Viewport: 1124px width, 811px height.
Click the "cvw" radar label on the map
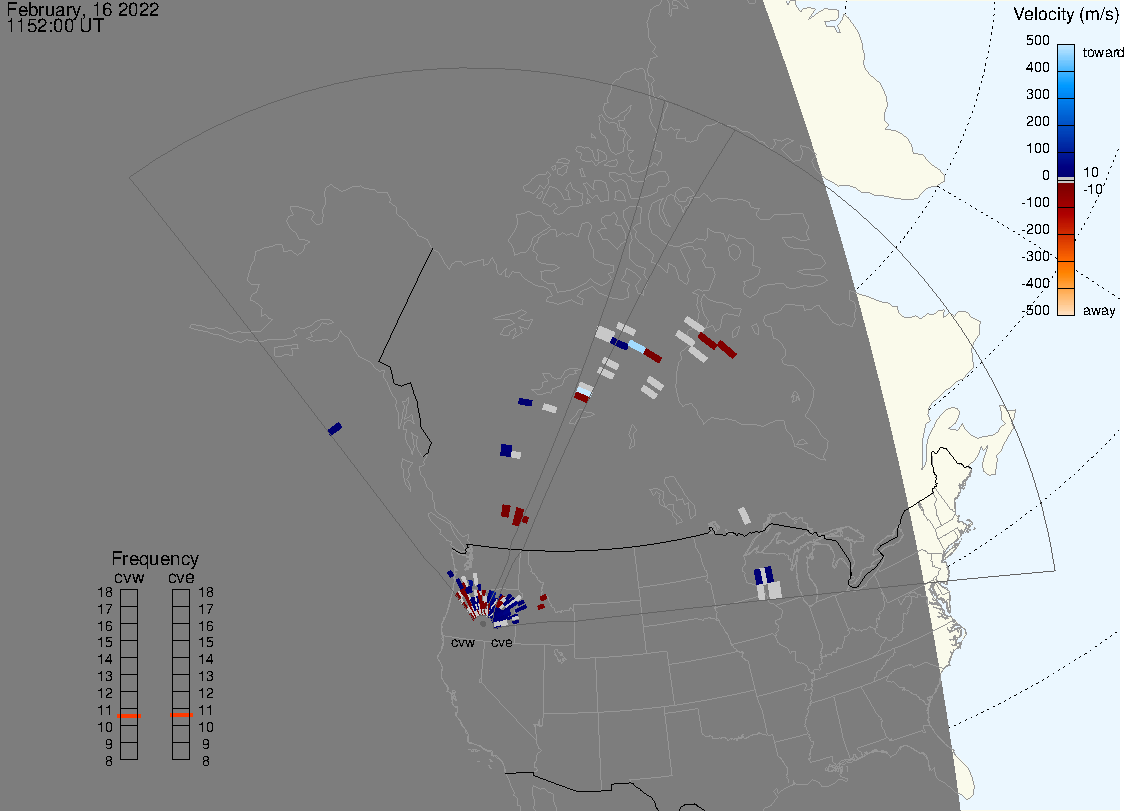(463, 642)
